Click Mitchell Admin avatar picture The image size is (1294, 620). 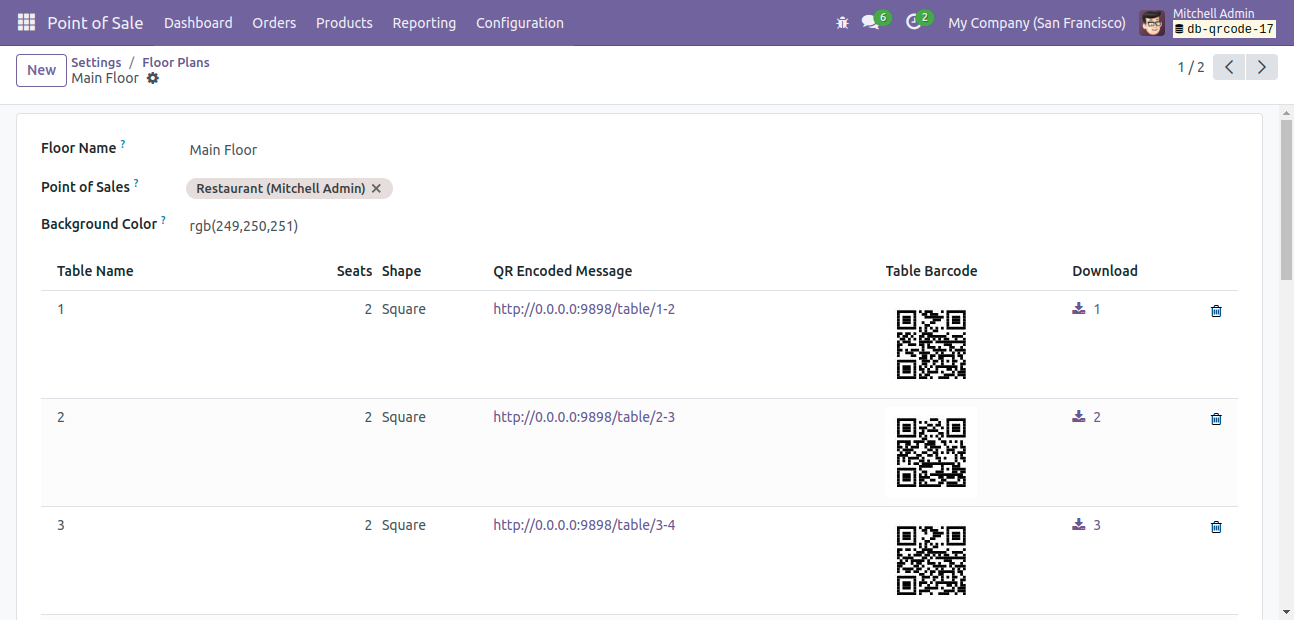[1152, 22]
